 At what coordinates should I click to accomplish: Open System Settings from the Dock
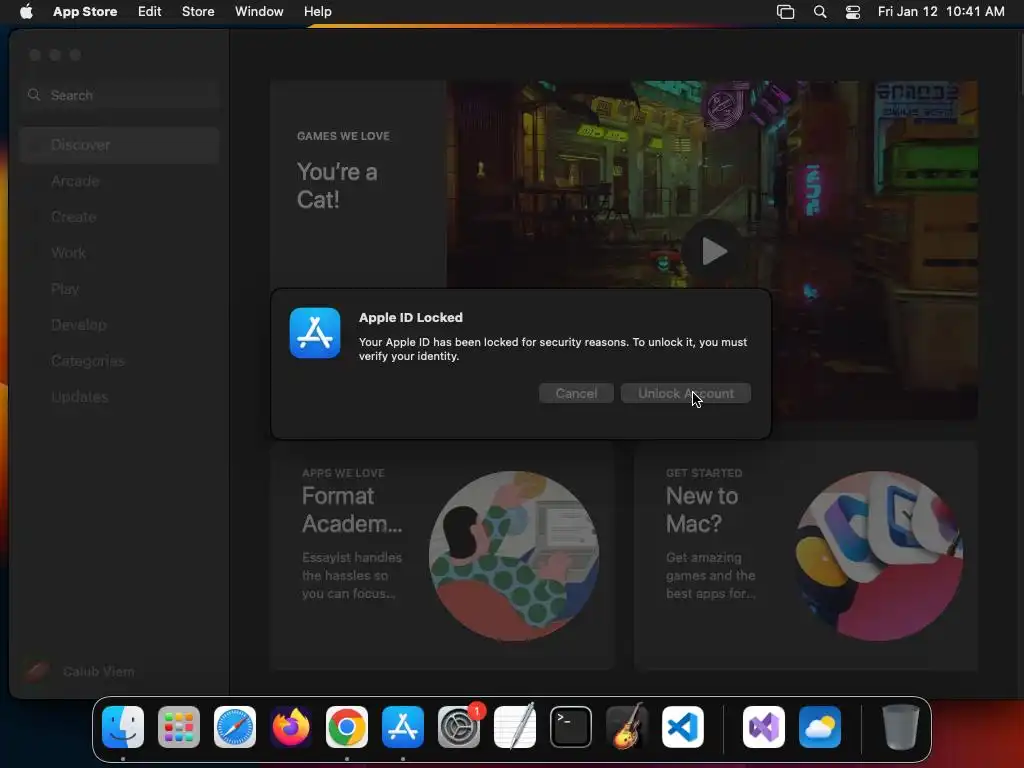pos(459,727)
